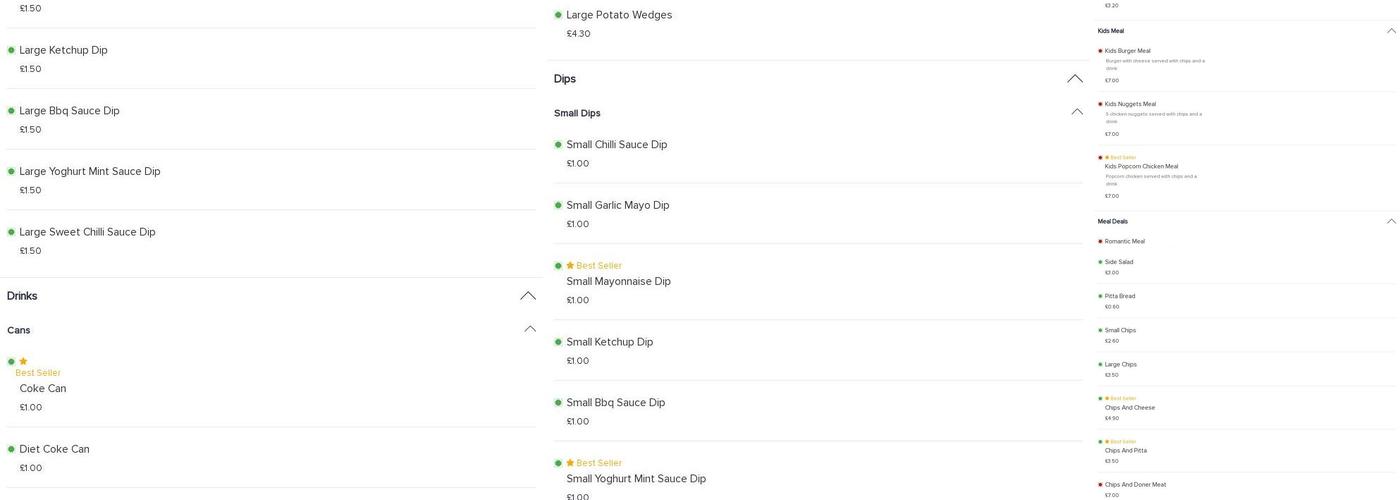
Task: Collapse the Drinks section
Action: coord(528,296)
